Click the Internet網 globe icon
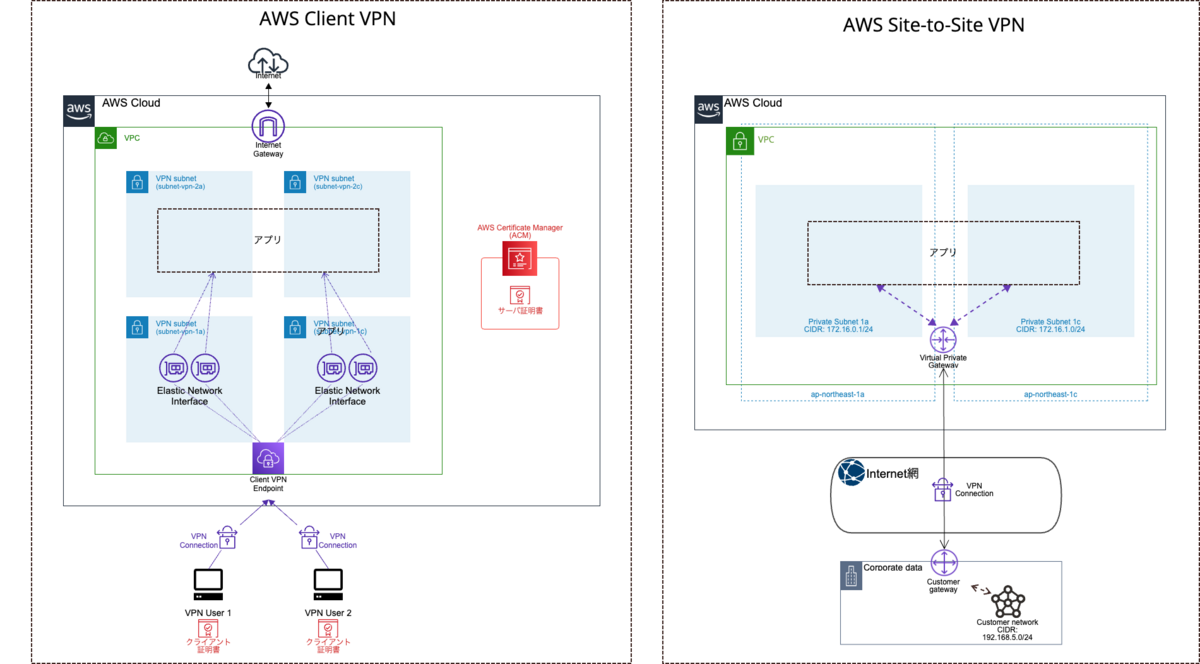Screen dimensions: 1200x664 click(x=851, y=472)
